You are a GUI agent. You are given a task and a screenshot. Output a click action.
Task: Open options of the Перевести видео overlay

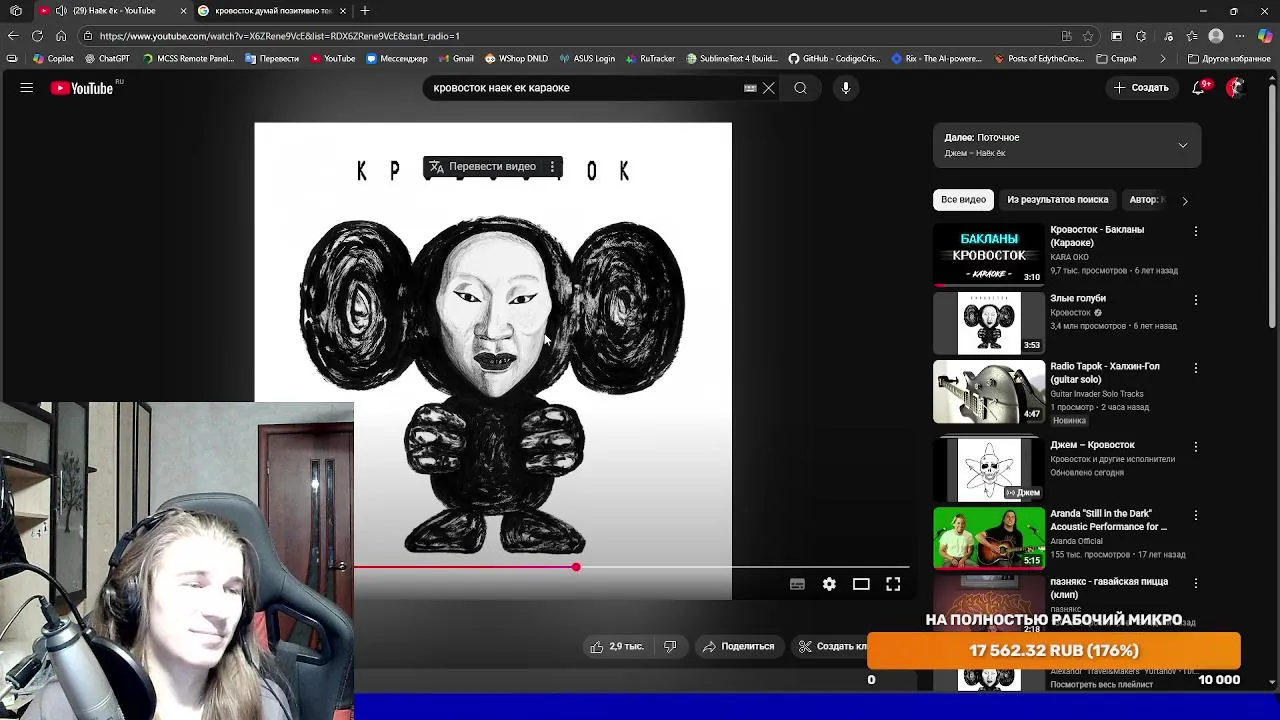tap(552, 167)
